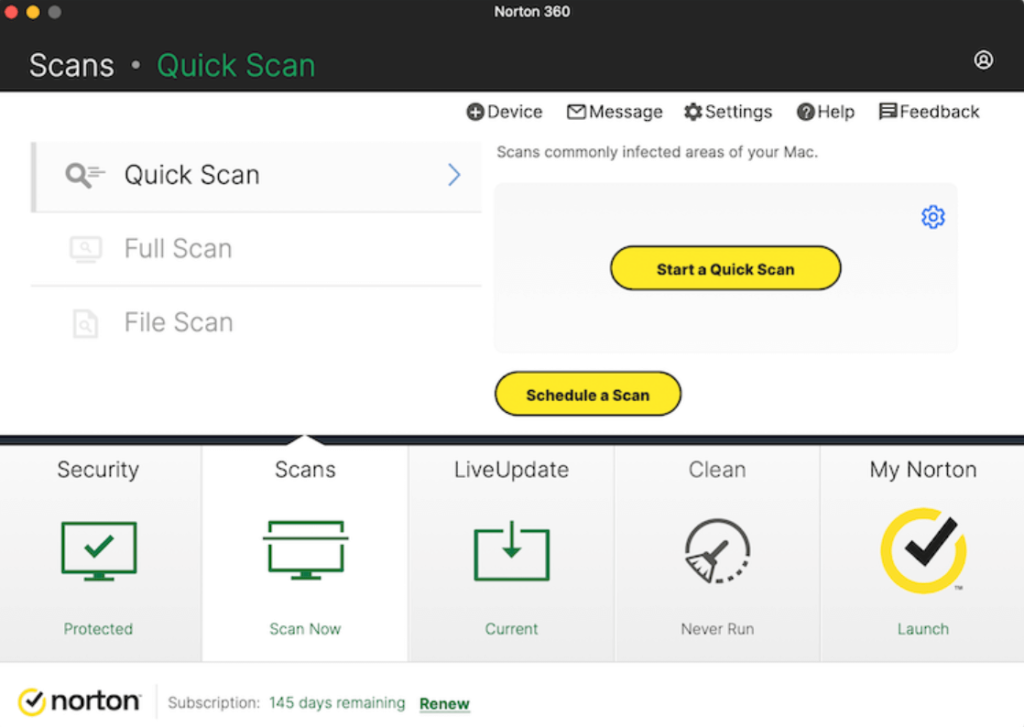Open Quick Scan settings blue gear
This screenshot has width=1024, height=727.
click(933, 217)
